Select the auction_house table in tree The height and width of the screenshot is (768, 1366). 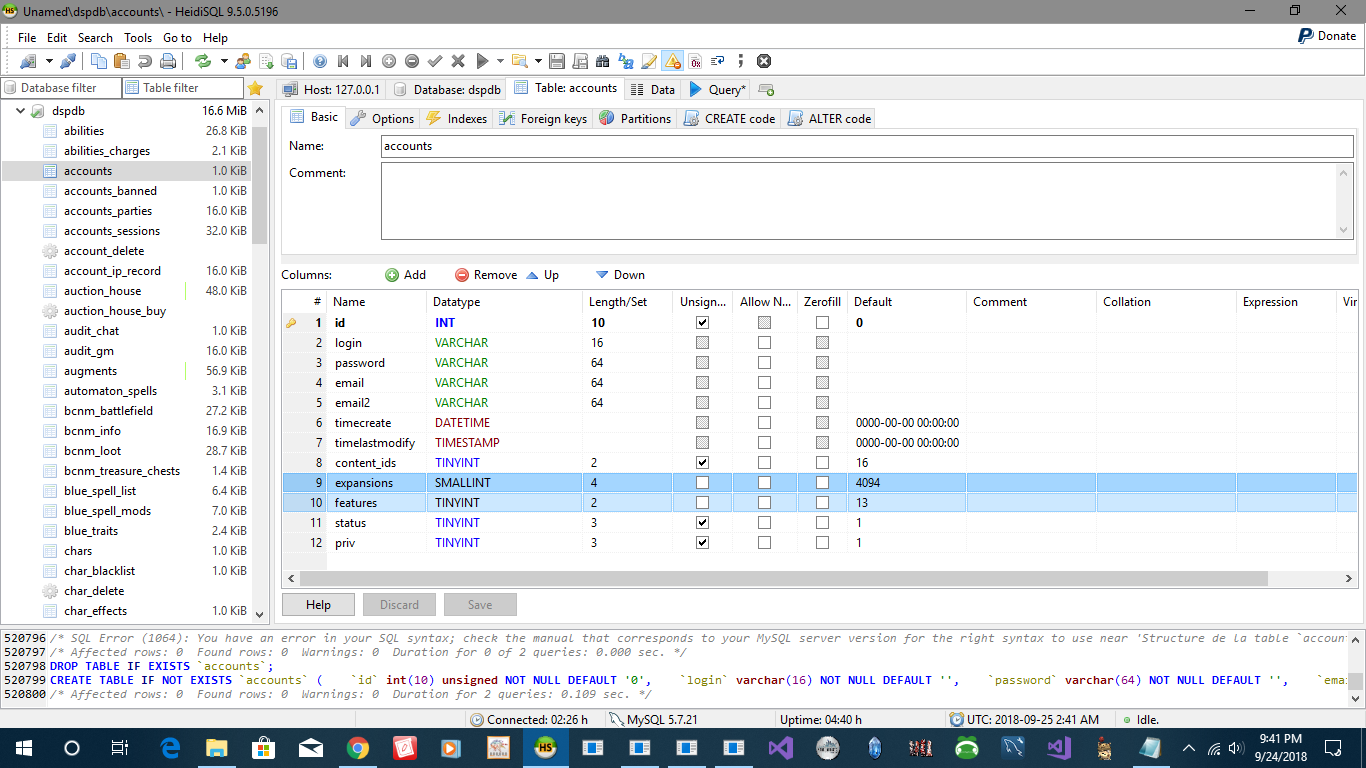(x=102, y=291)
